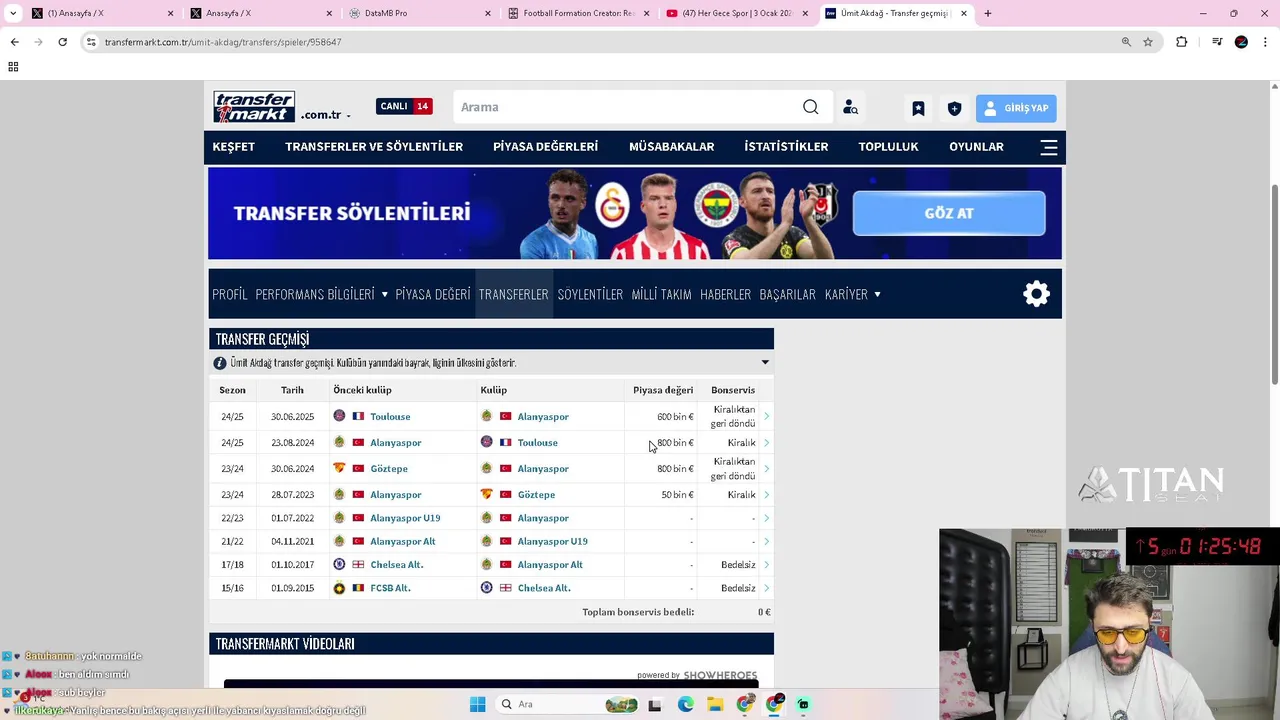
Task: Click the Göztepe club crest in 30.06.2024 row
Action: click(x=339, y=468)
